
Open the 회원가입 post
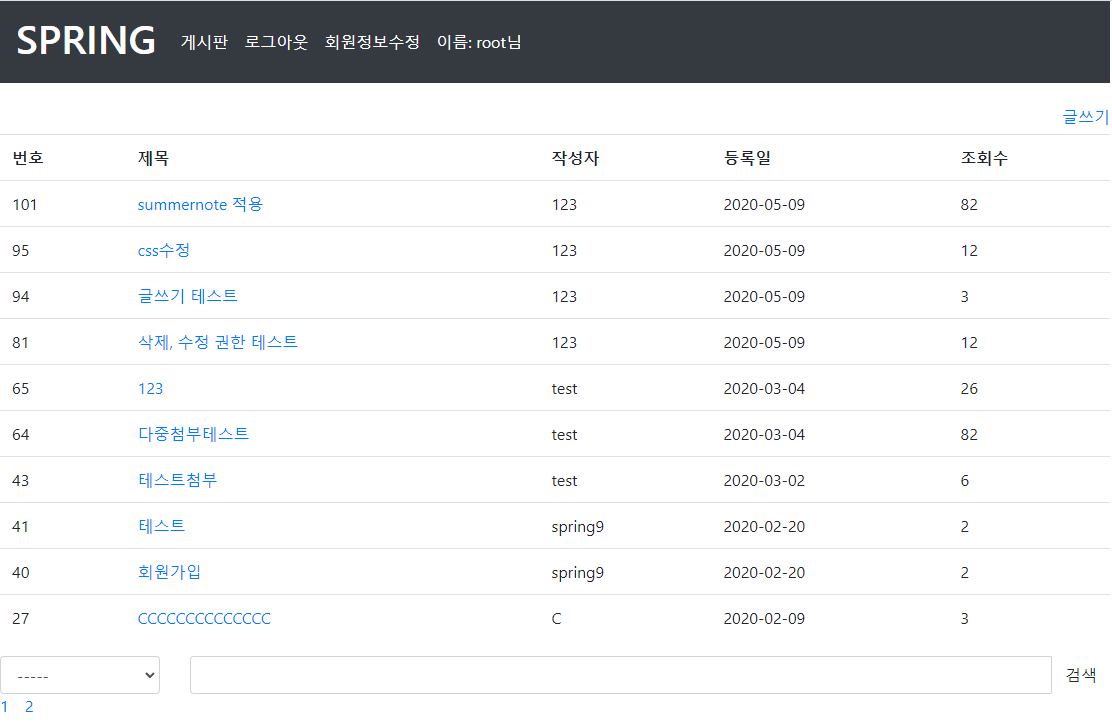pos(169,572)
